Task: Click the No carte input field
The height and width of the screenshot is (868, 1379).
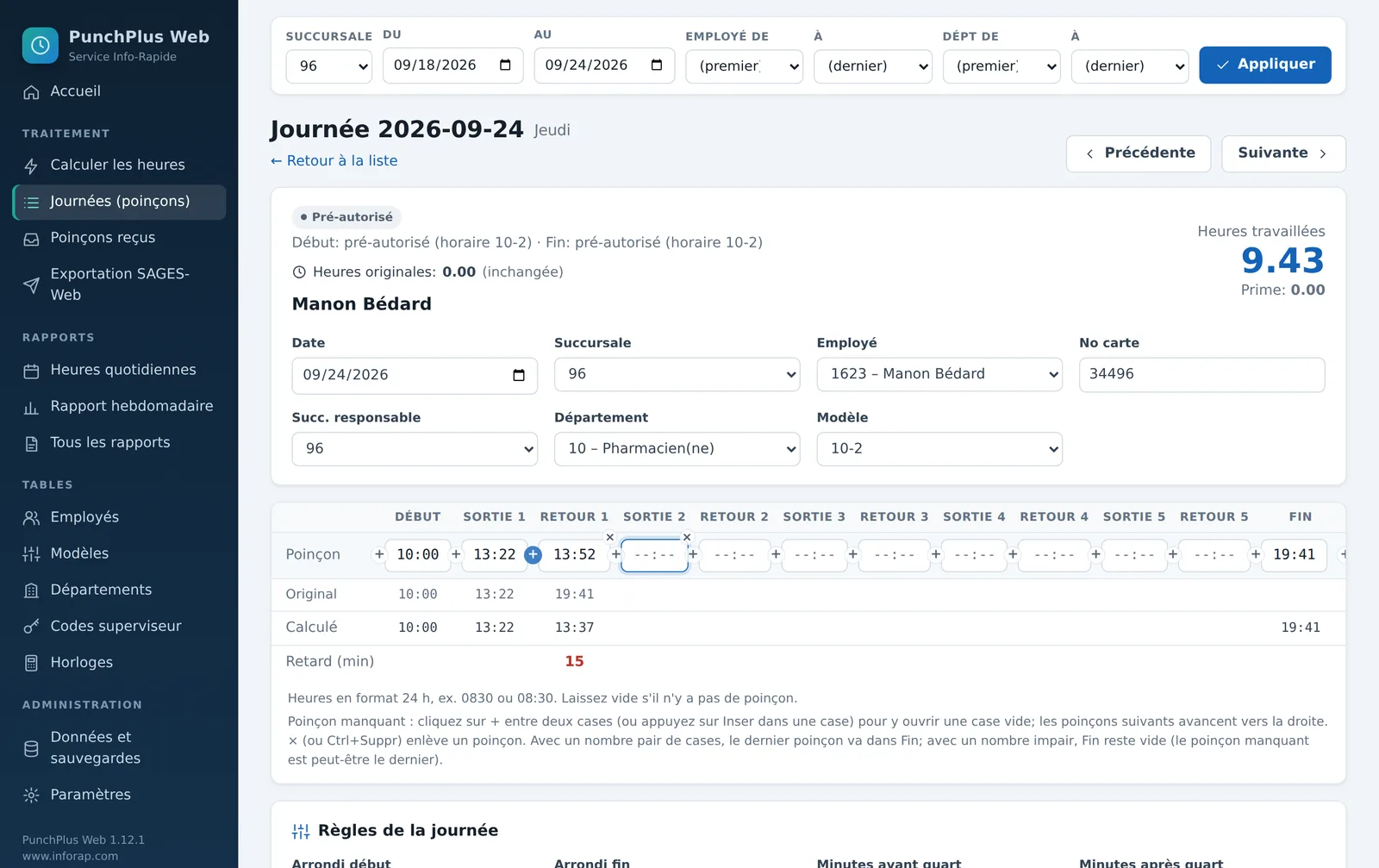Action: coord(1201,375)
